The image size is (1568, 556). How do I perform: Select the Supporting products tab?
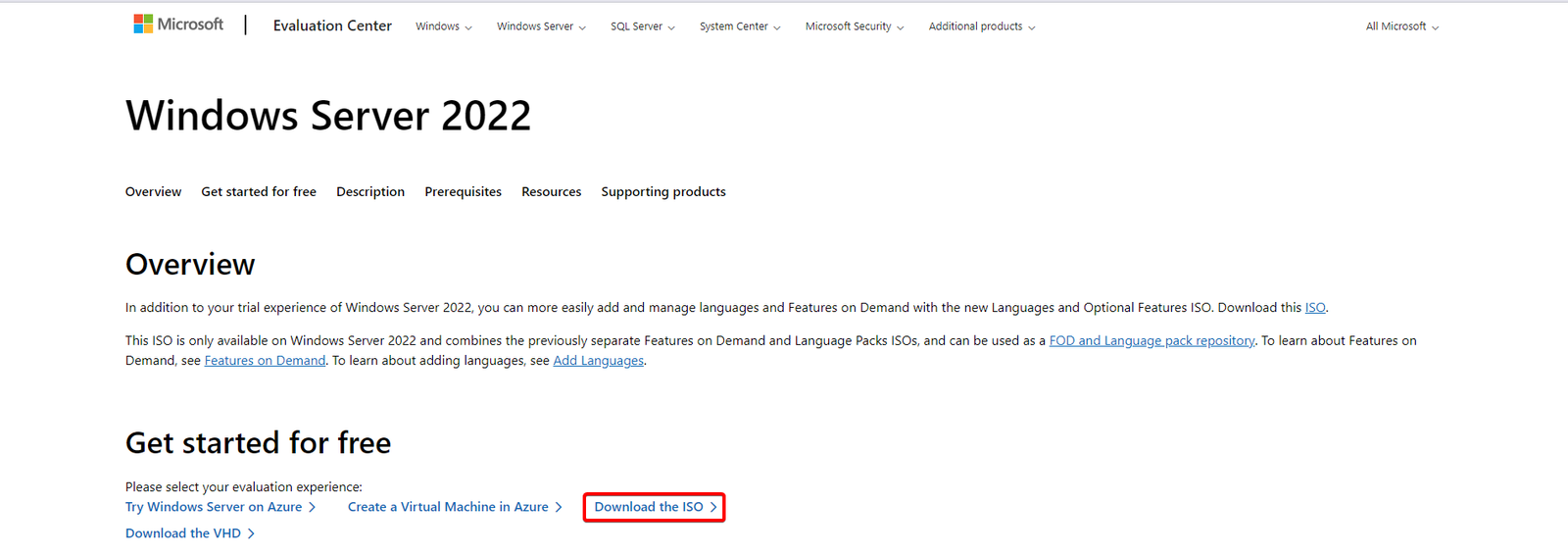pyautogui.click(x=663, y=192)
